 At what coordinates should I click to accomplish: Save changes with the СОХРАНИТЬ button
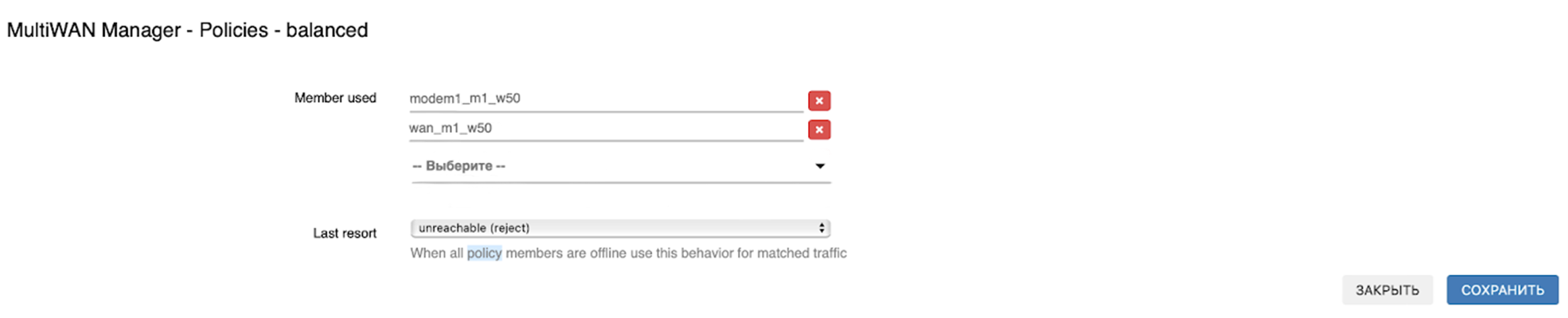click(1502, 290)
